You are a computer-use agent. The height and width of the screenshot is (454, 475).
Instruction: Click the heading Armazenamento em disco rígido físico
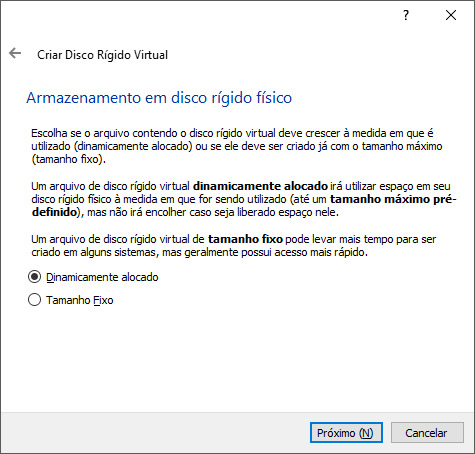(159, 98)
